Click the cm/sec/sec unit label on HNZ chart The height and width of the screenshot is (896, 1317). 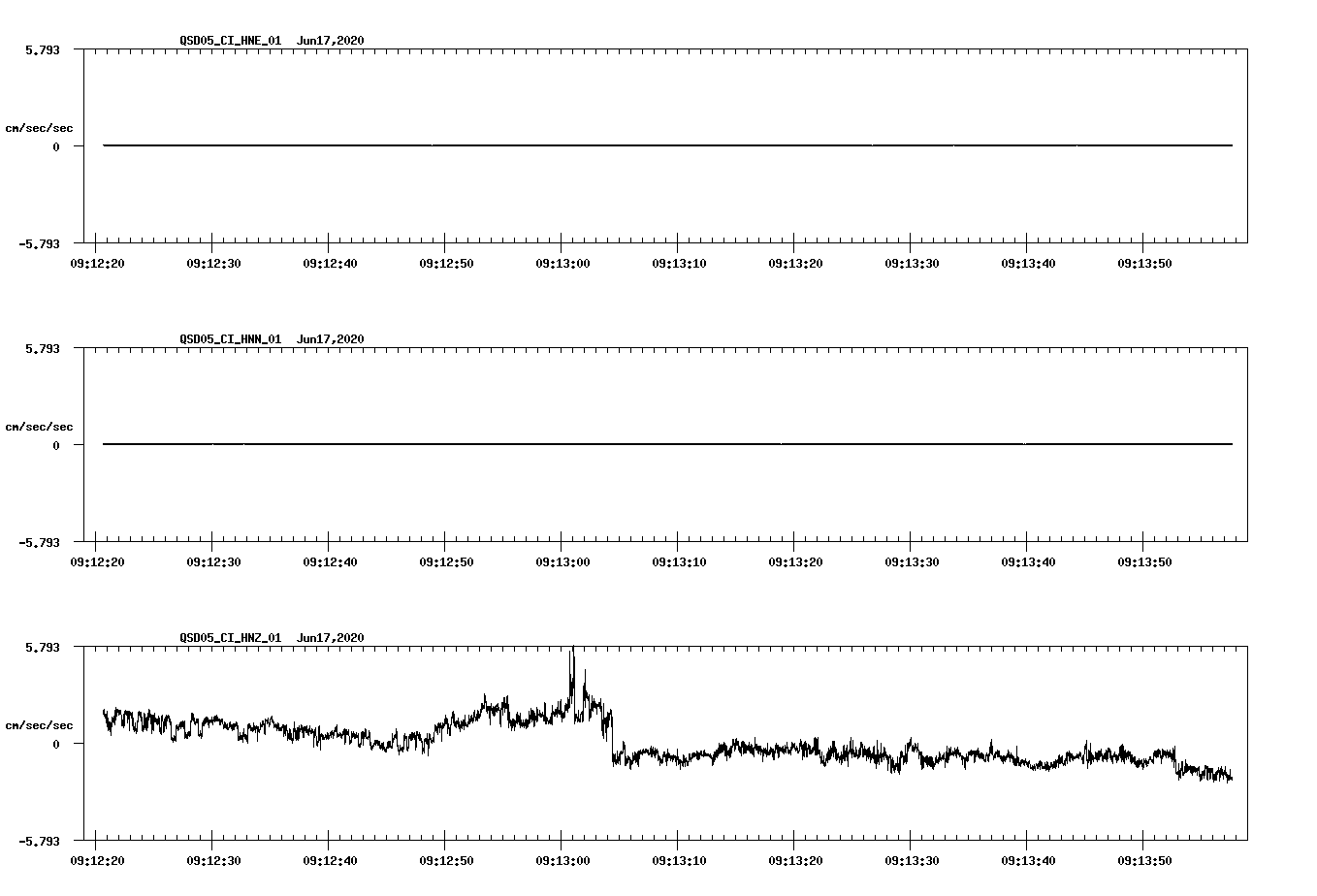pyautogui.click(x=39, y=725)
